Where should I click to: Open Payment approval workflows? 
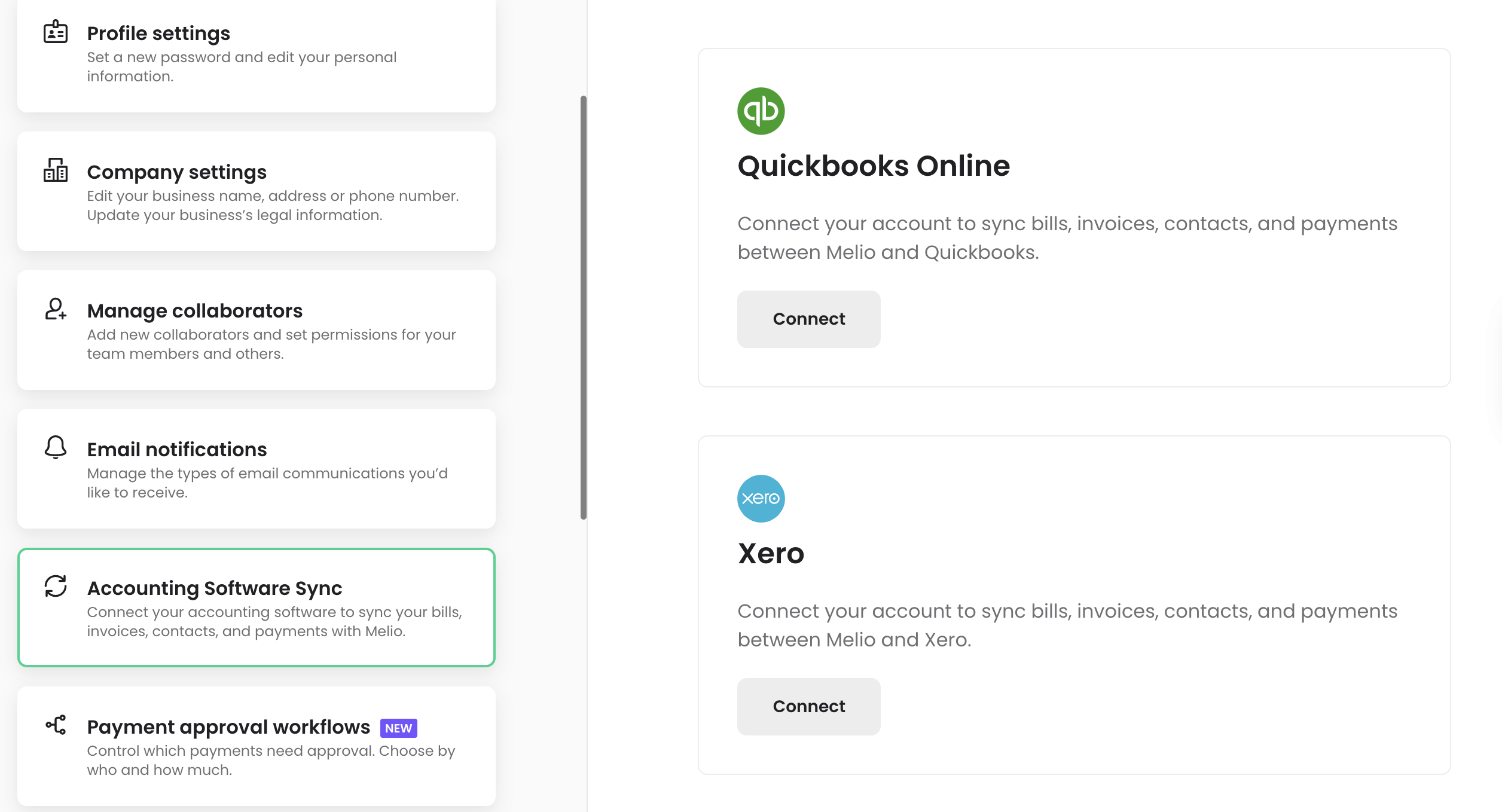point(257,746)
